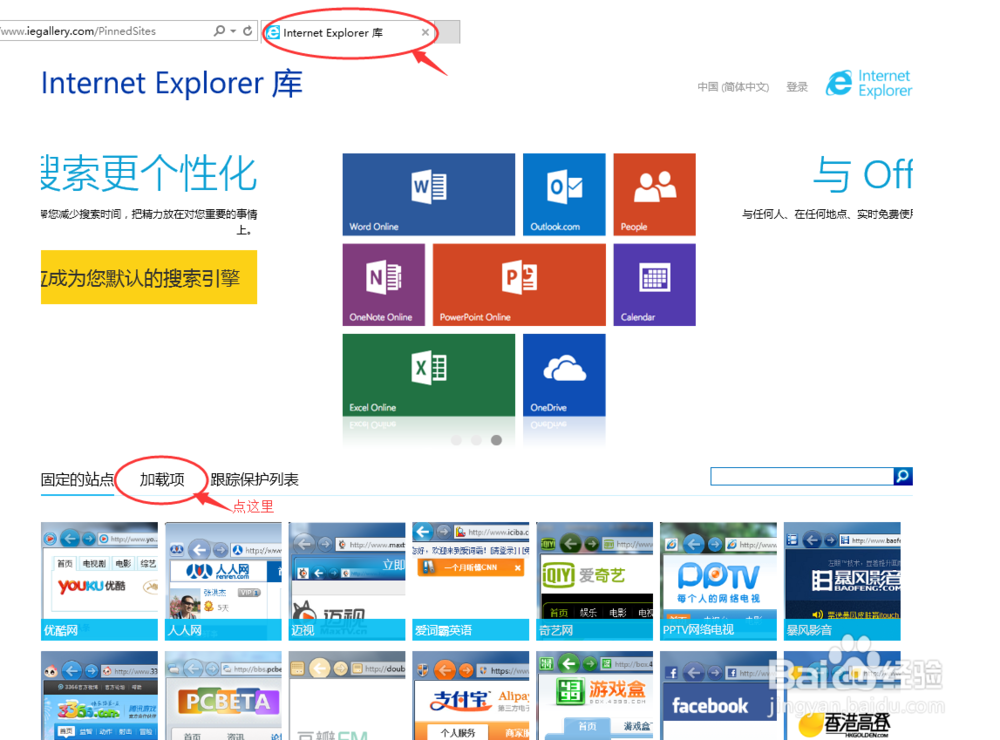Open the Word Online tile

[x=429, y=194]
